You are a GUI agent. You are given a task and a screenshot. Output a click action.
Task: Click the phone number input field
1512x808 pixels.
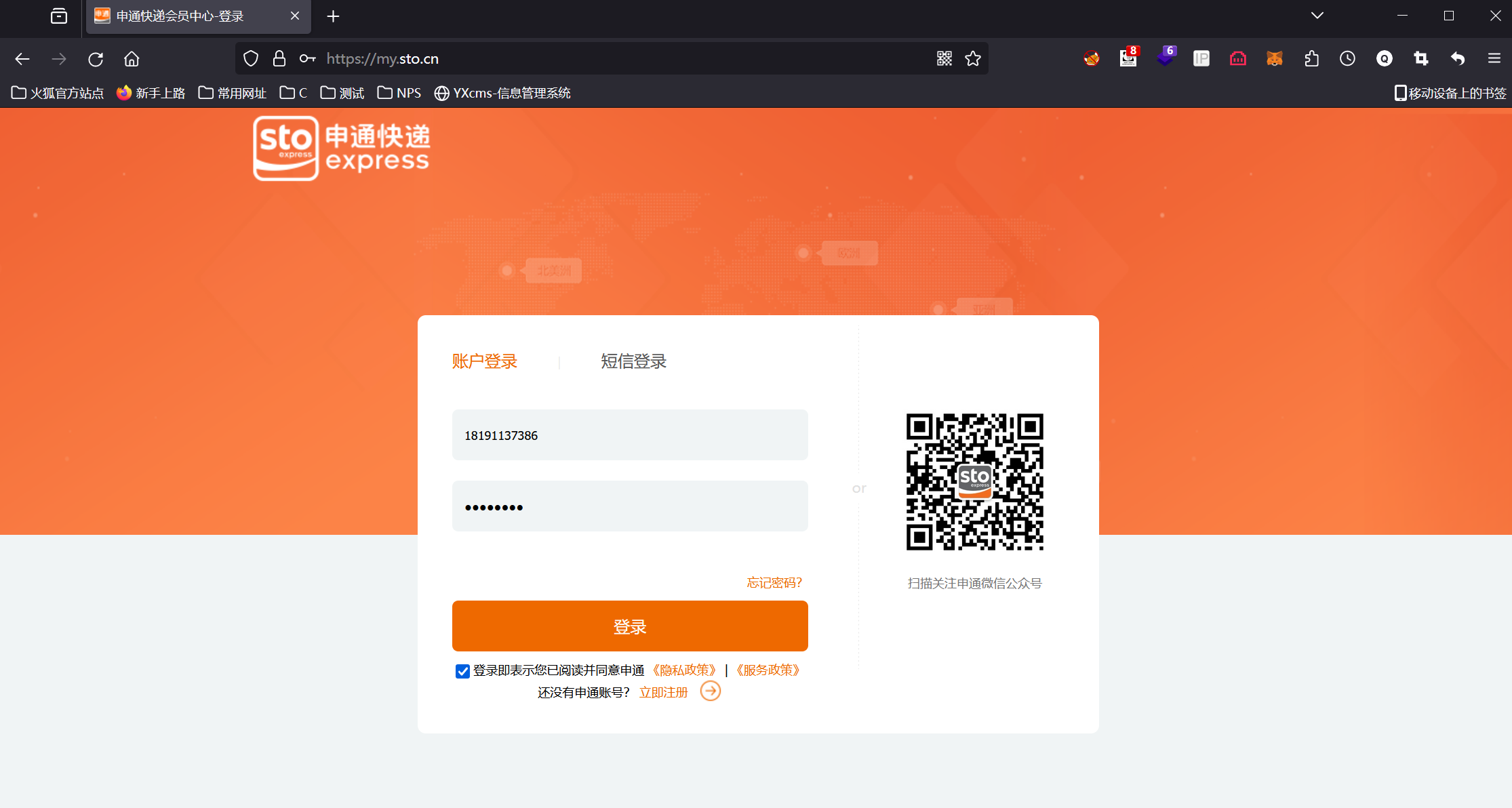pos(630,435)
